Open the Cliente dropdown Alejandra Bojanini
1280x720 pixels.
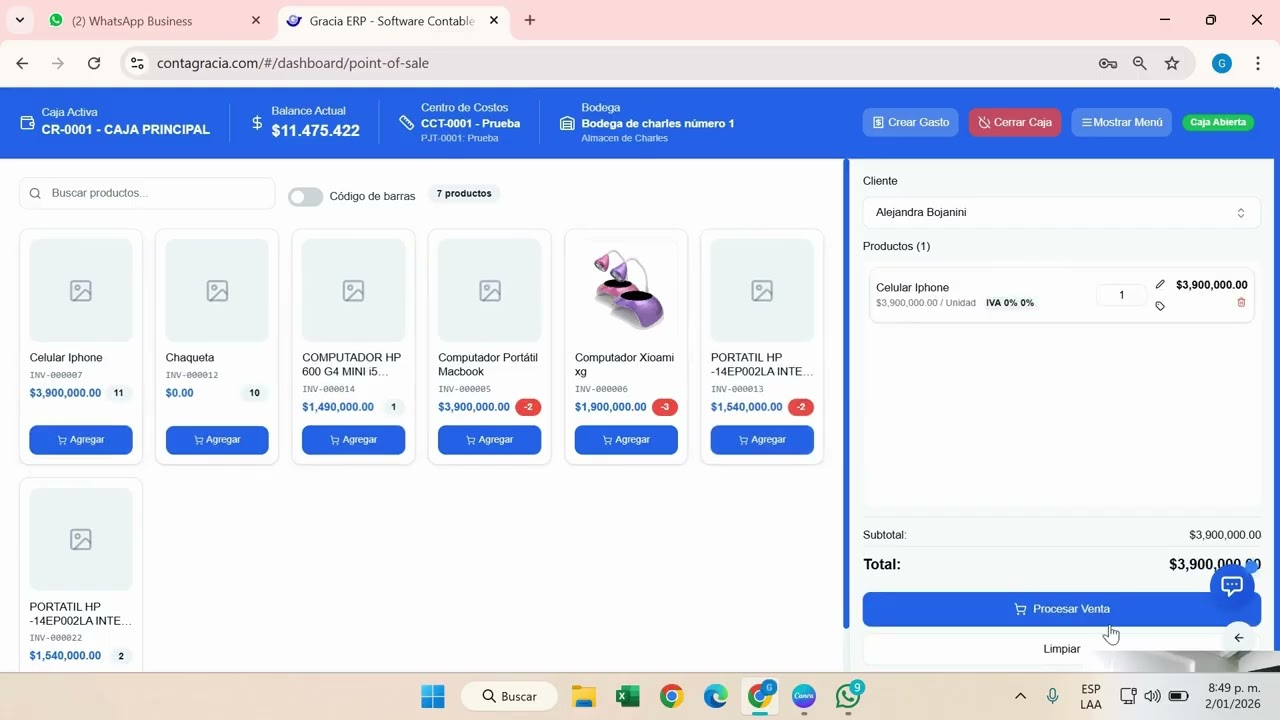pyautogui.click(x=1061, y=212)
